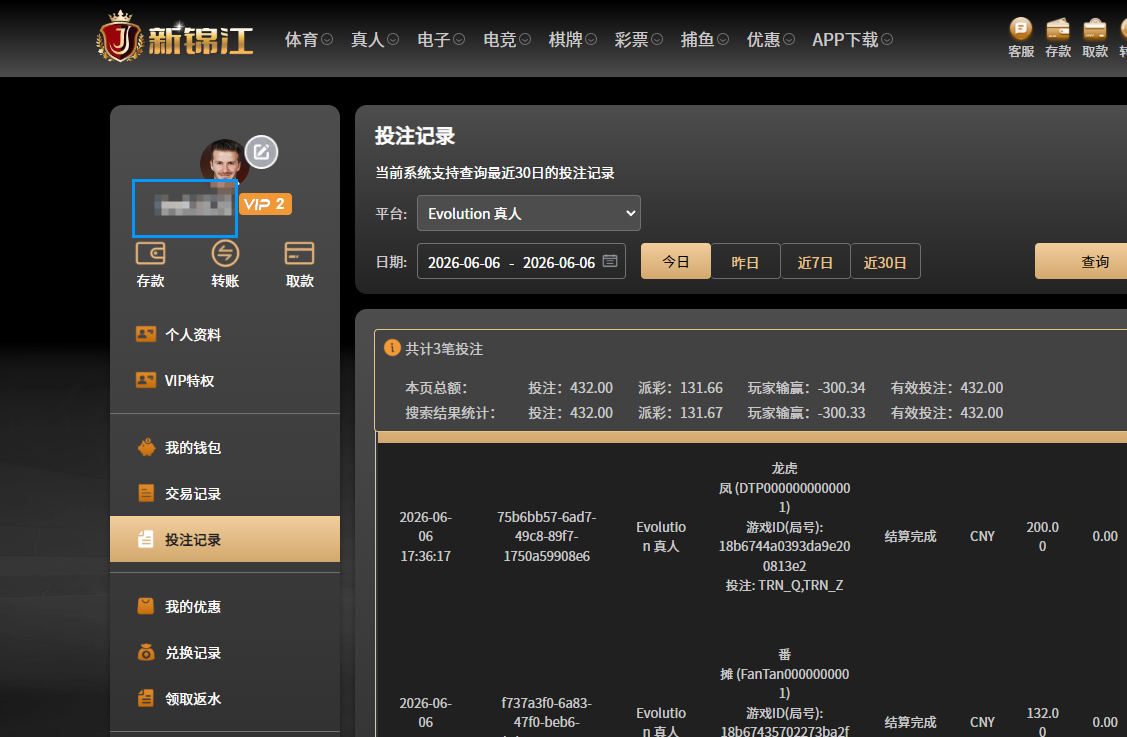Expand the 体育 menu

308,40
